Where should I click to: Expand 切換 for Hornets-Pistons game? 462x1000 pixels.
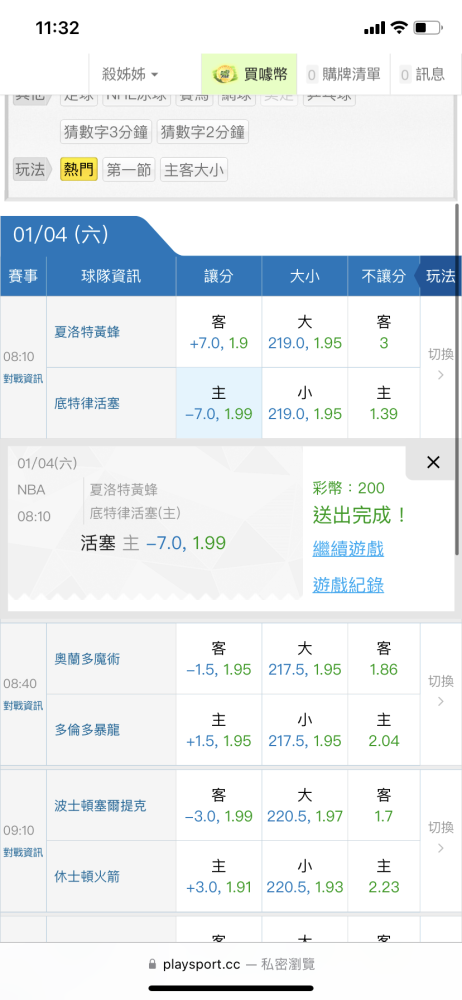pos(440,364)
